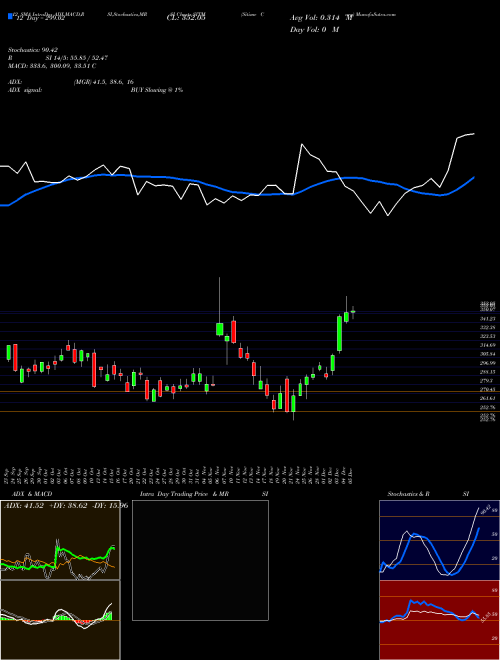This screenshot has width=500, height=660.
Task: Open the navy-blue Stochastics mini chart
Action: point(439,540)
